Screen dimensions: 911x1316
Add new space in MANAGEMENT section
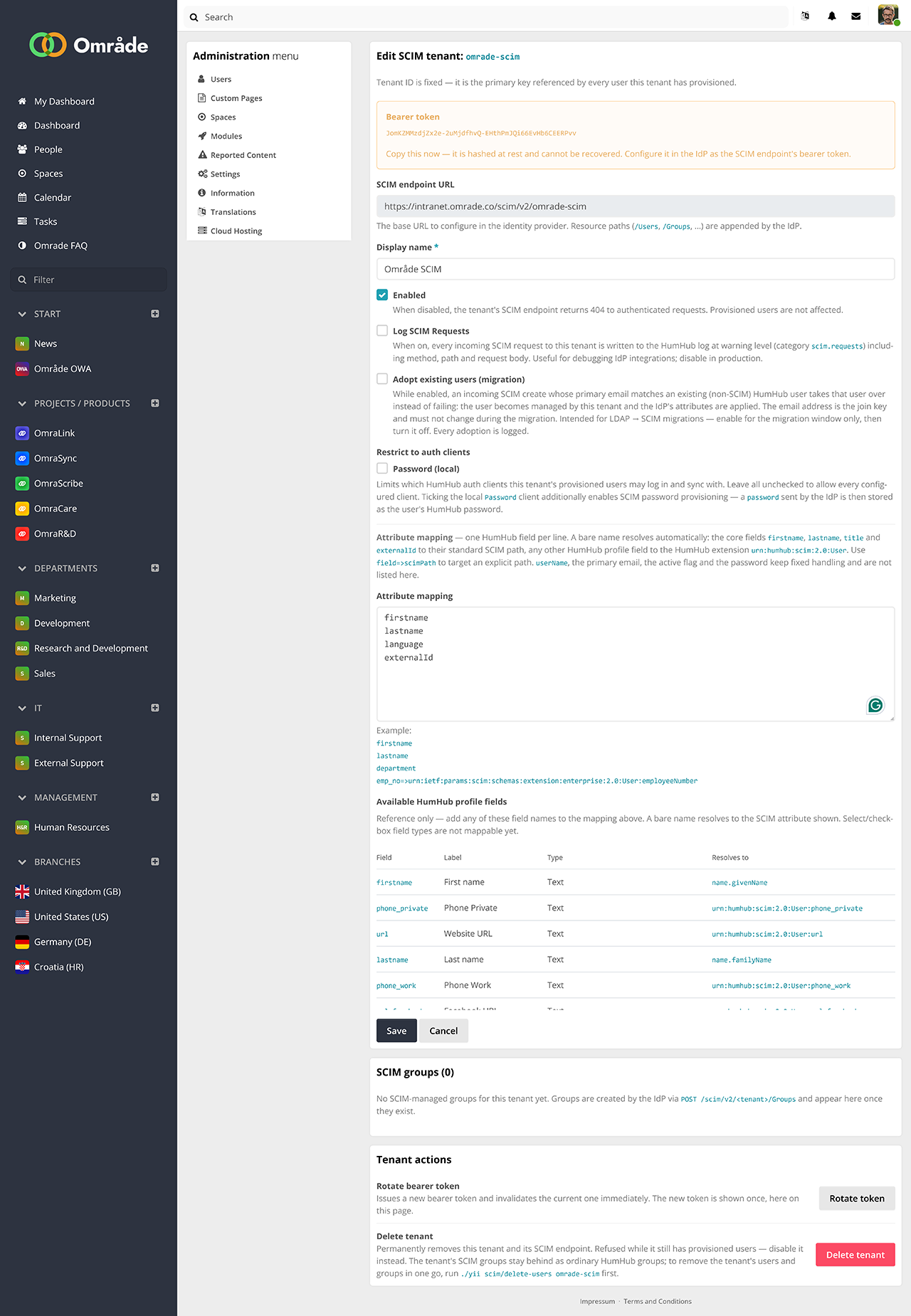pos(155,797)
